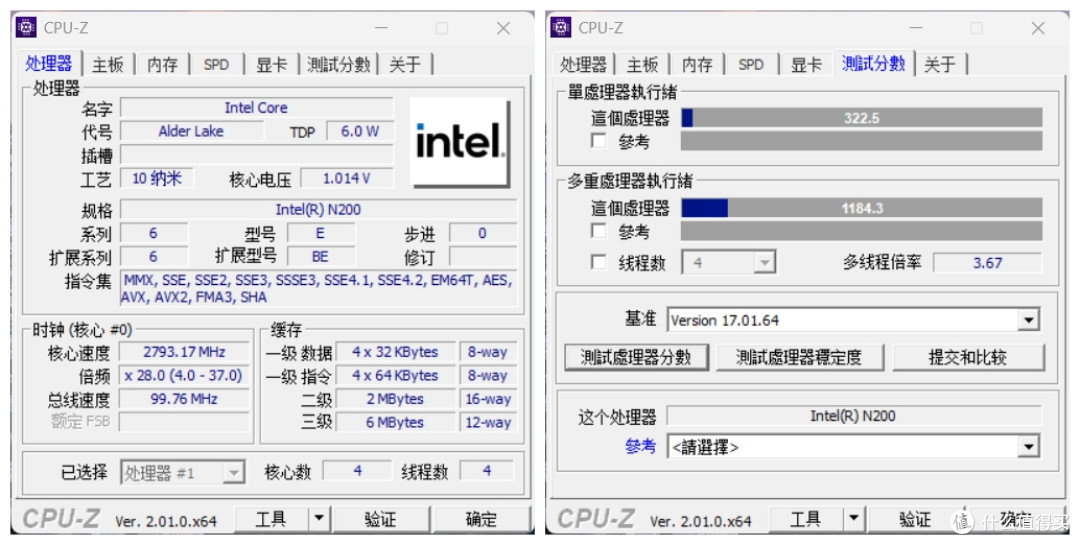Click 扩展型号 value BE
The height and width of the screenshot is (545, 1080).
point(320,256)
